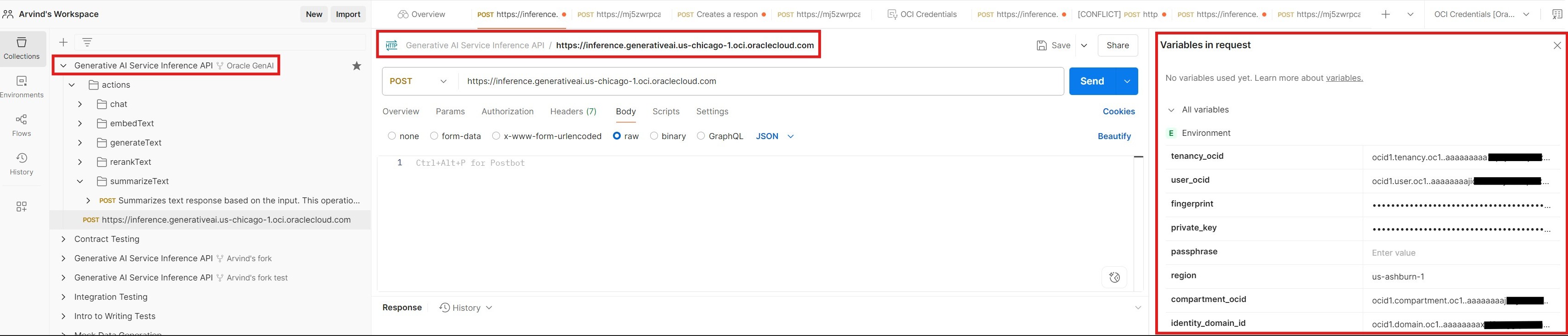Click the Arvind's Workspace people icon
Screen dimensions: 1568x336
pyautogui.click(x=8, y=14)
